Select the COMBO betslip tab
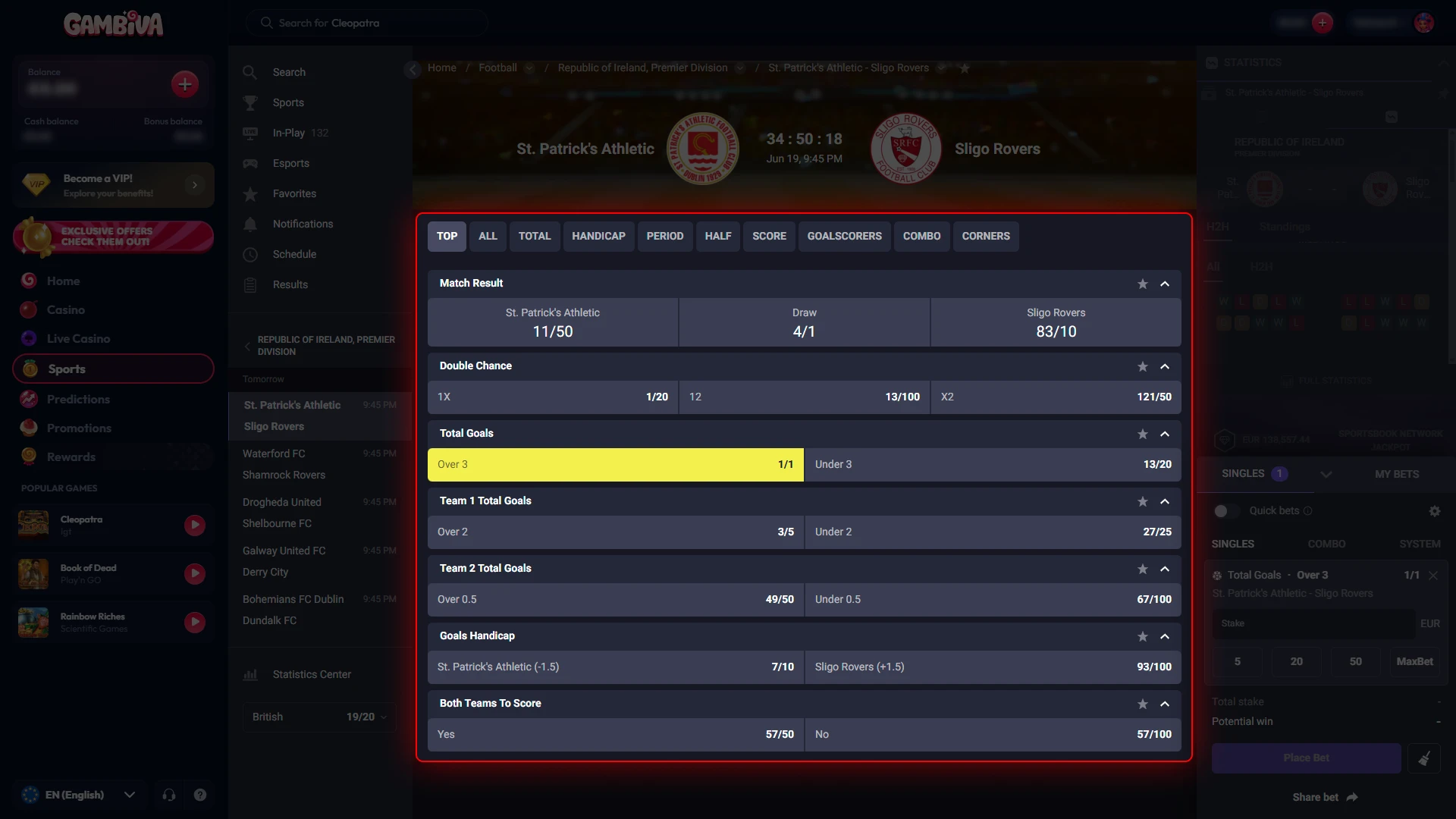The height and width of the screenshot is (819, 1456). pyautogui.click(x=1326, y=544)
